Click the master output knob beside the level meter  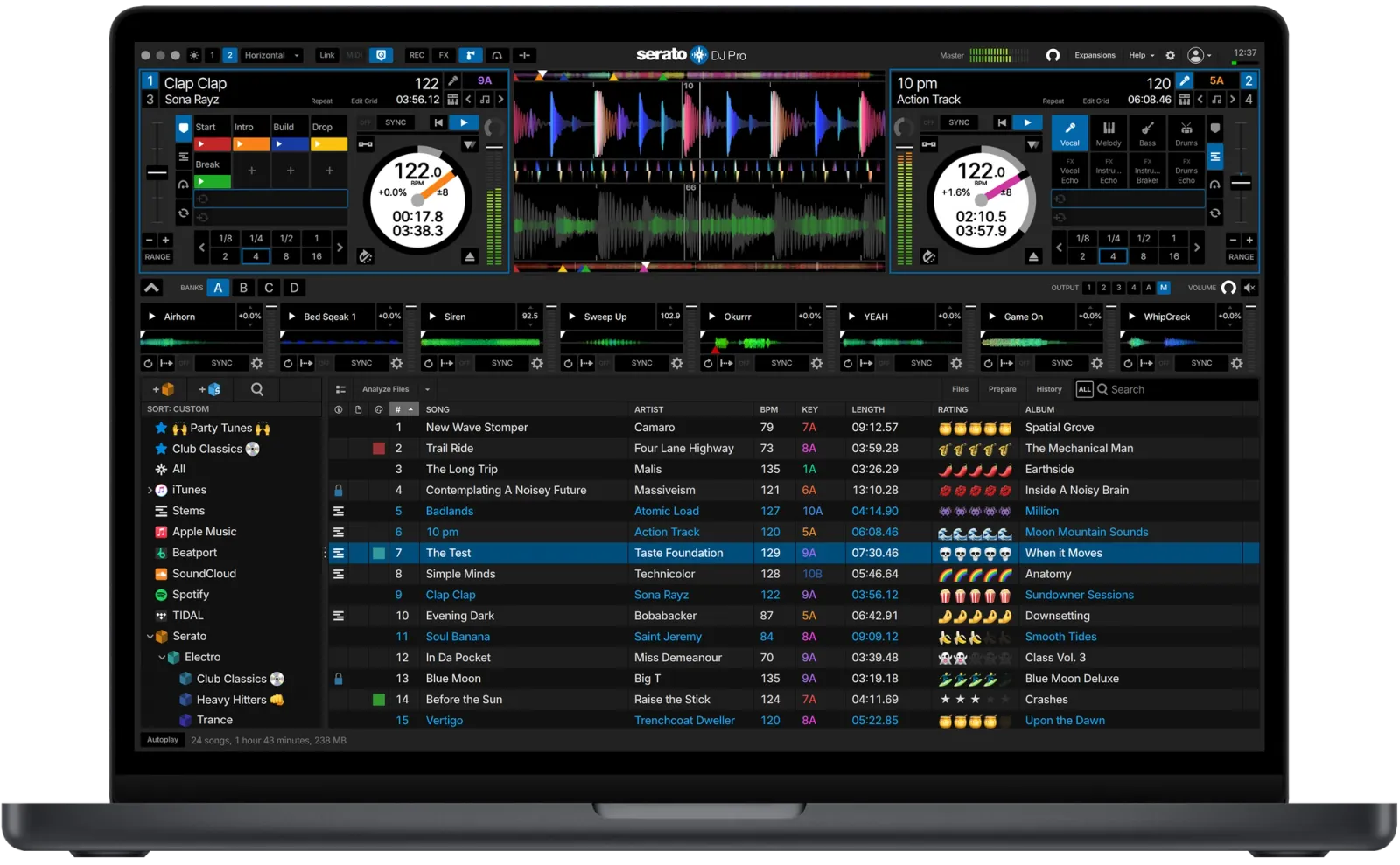pyautogui.click(x=1053, y=55)
